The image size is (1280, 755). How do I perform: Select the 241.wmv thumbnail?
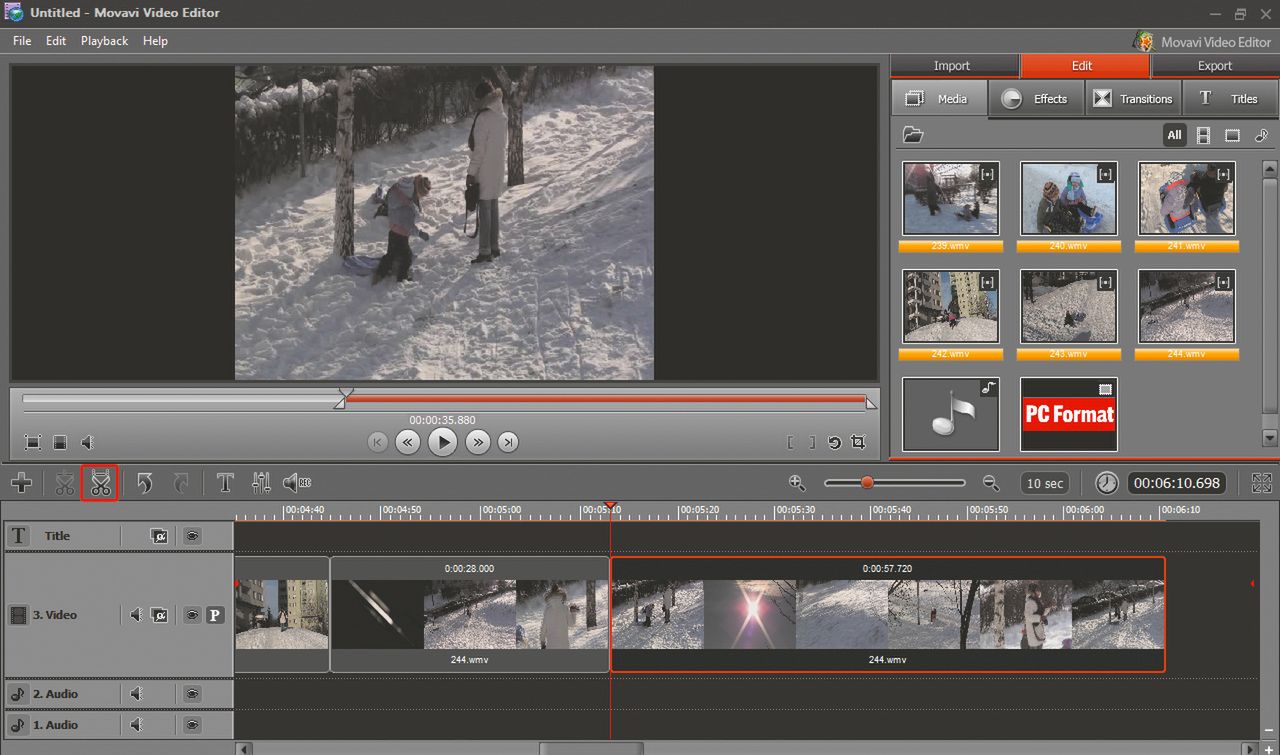point(1187,199)
